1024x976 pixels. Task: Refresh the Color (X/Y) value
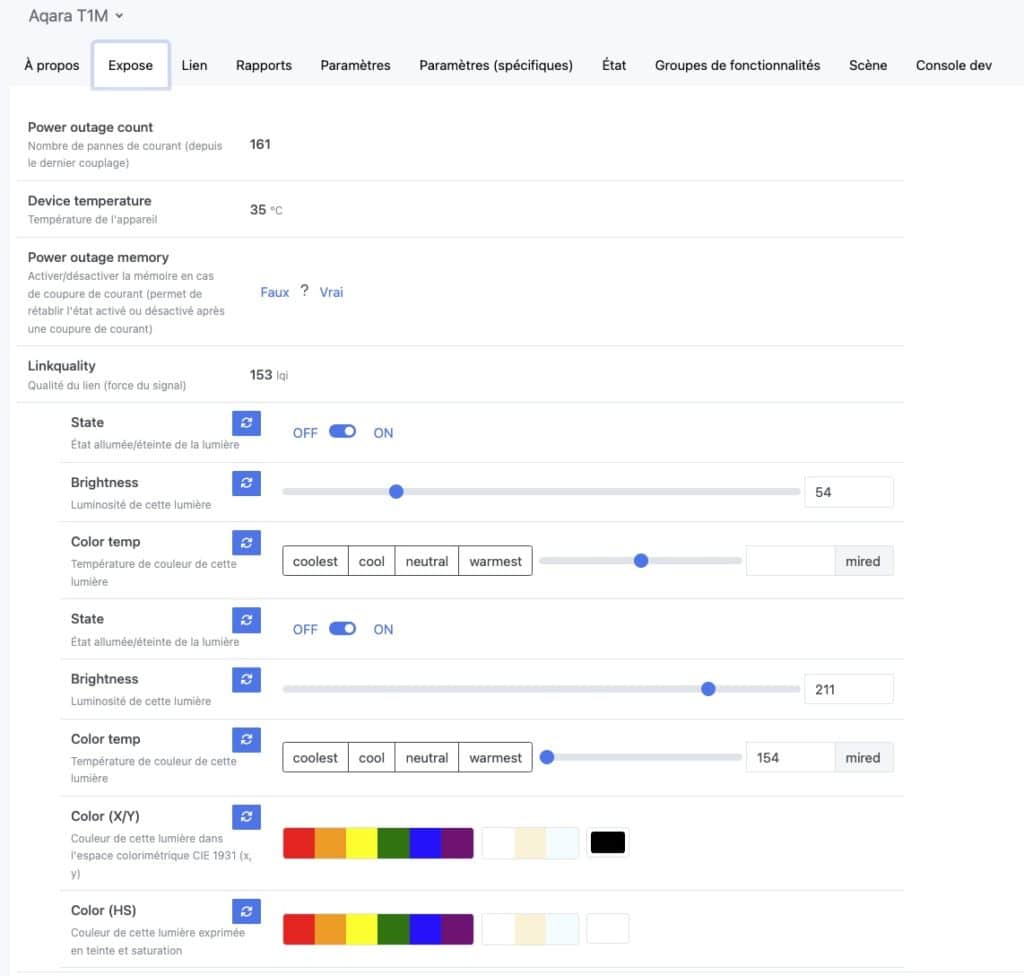point(246,817)
